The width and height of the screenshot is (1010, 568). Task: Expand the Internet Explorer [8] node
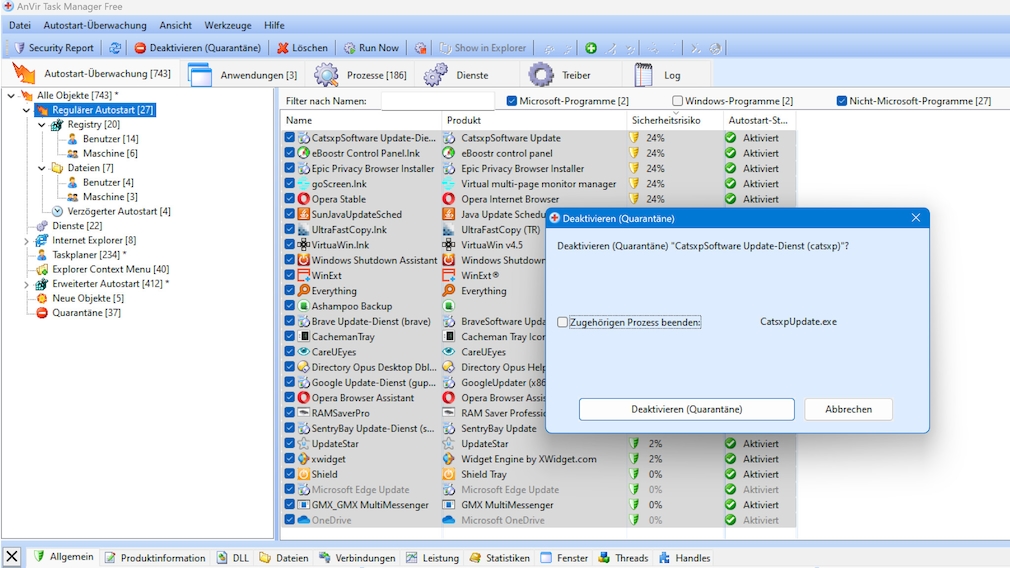26,241
